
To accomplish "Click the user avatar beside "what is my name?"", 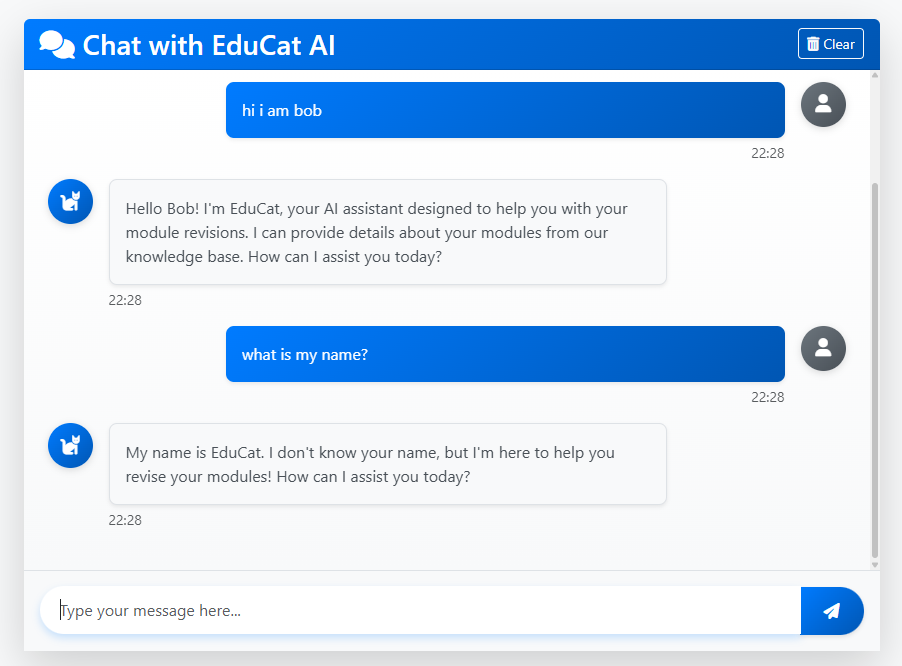I will [823, 348].
